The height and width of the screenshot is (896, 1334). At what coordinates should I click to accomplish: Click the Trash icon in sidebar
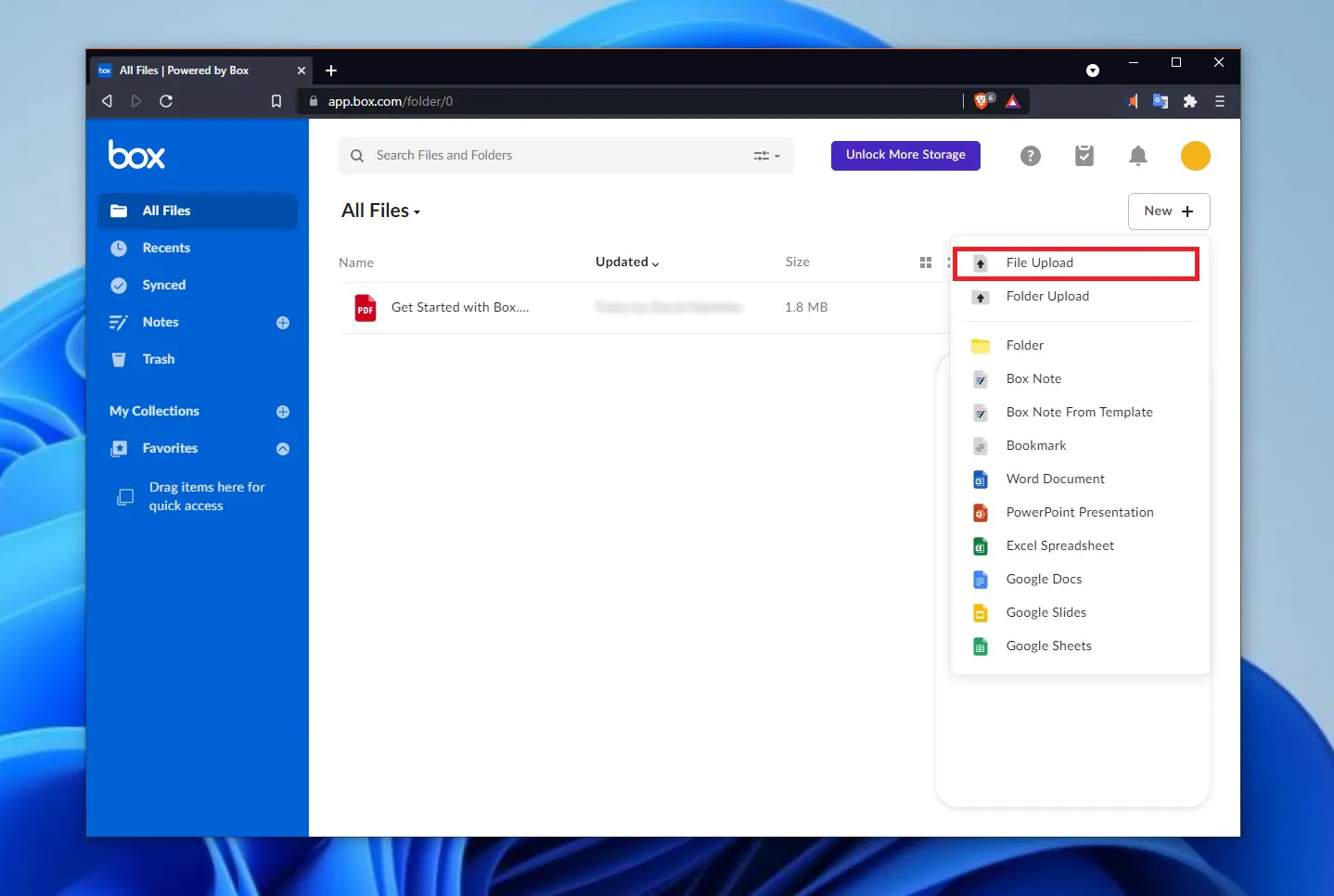pos(119,359)
